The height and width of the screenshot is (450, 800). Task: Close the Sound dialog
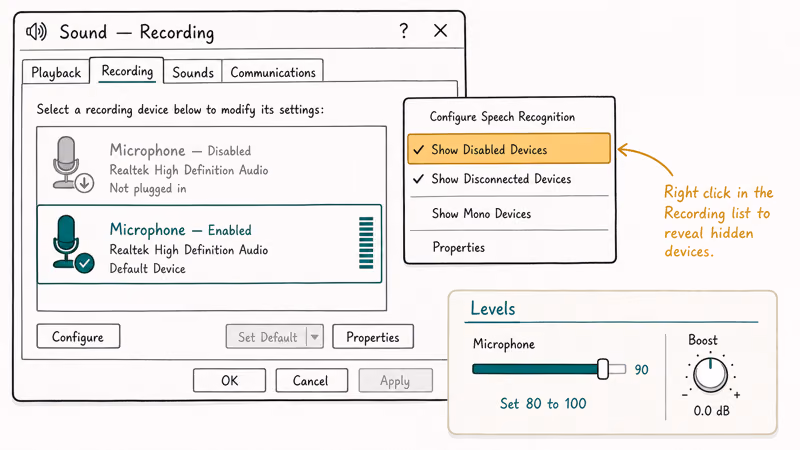[x=440, y=31]
